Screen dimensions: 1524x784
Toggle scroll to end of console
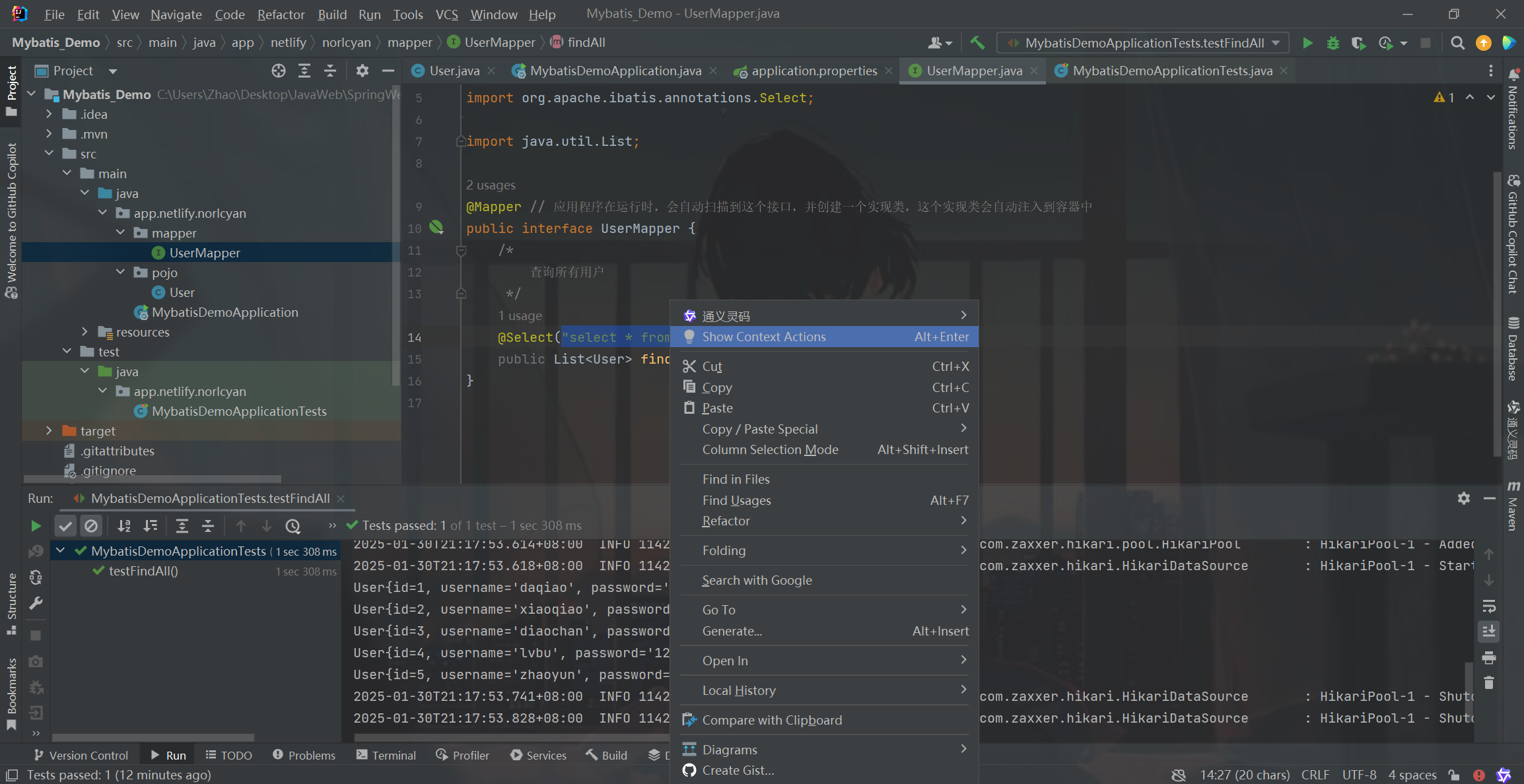[1488, 632]
